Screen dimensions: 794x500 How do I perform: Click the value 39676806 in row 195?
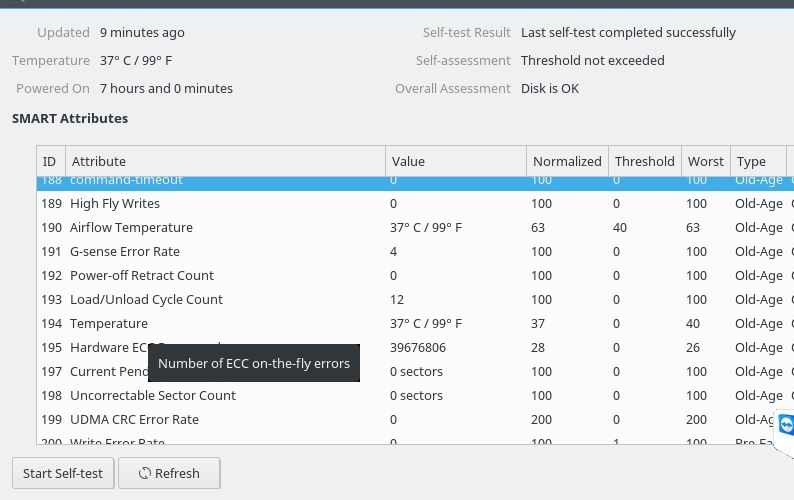point(418,347)
